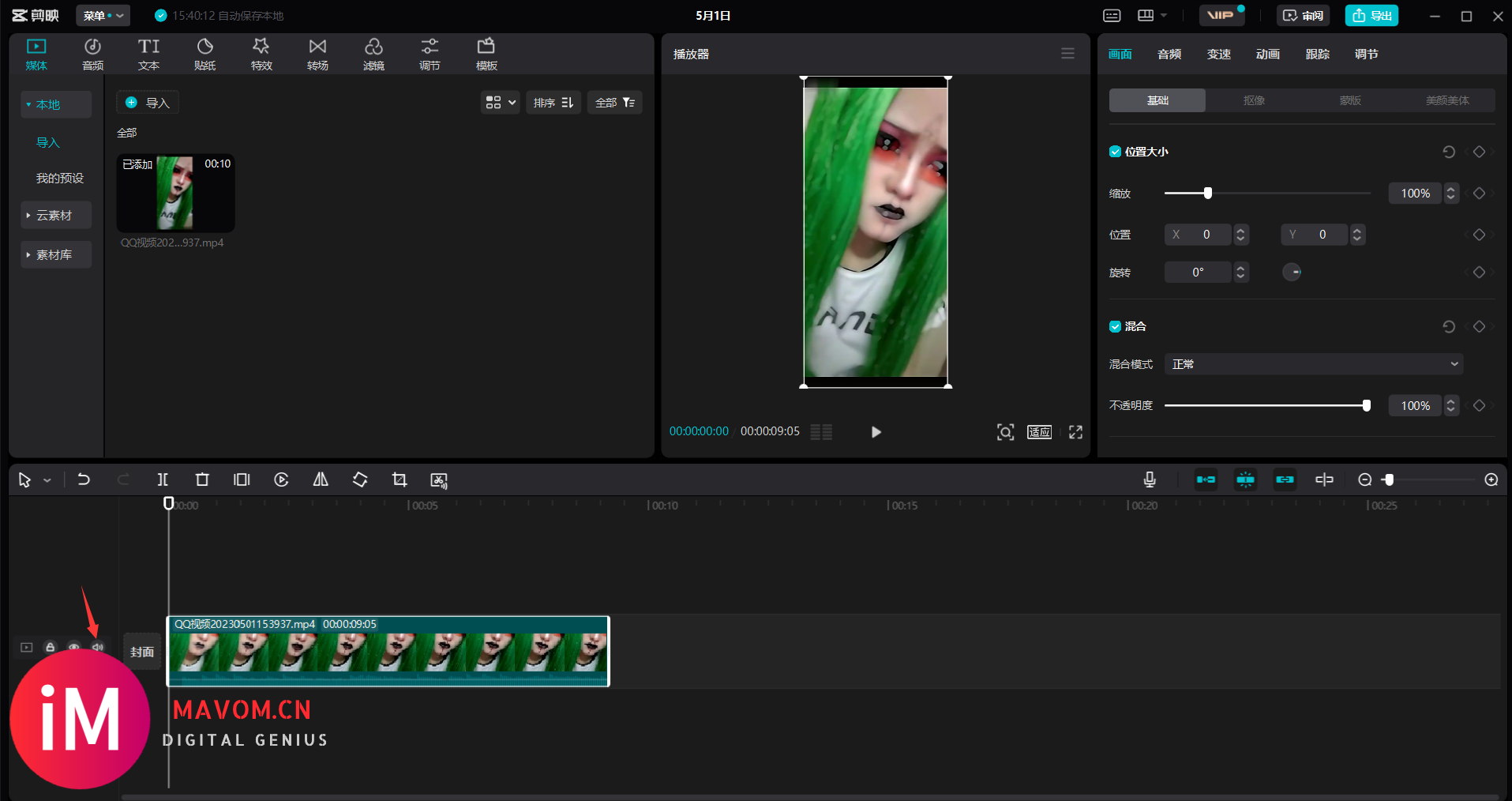Screen dimensions: 1512x801
Task: Collapse the 本地 section
Action: [x=56, y=104]
